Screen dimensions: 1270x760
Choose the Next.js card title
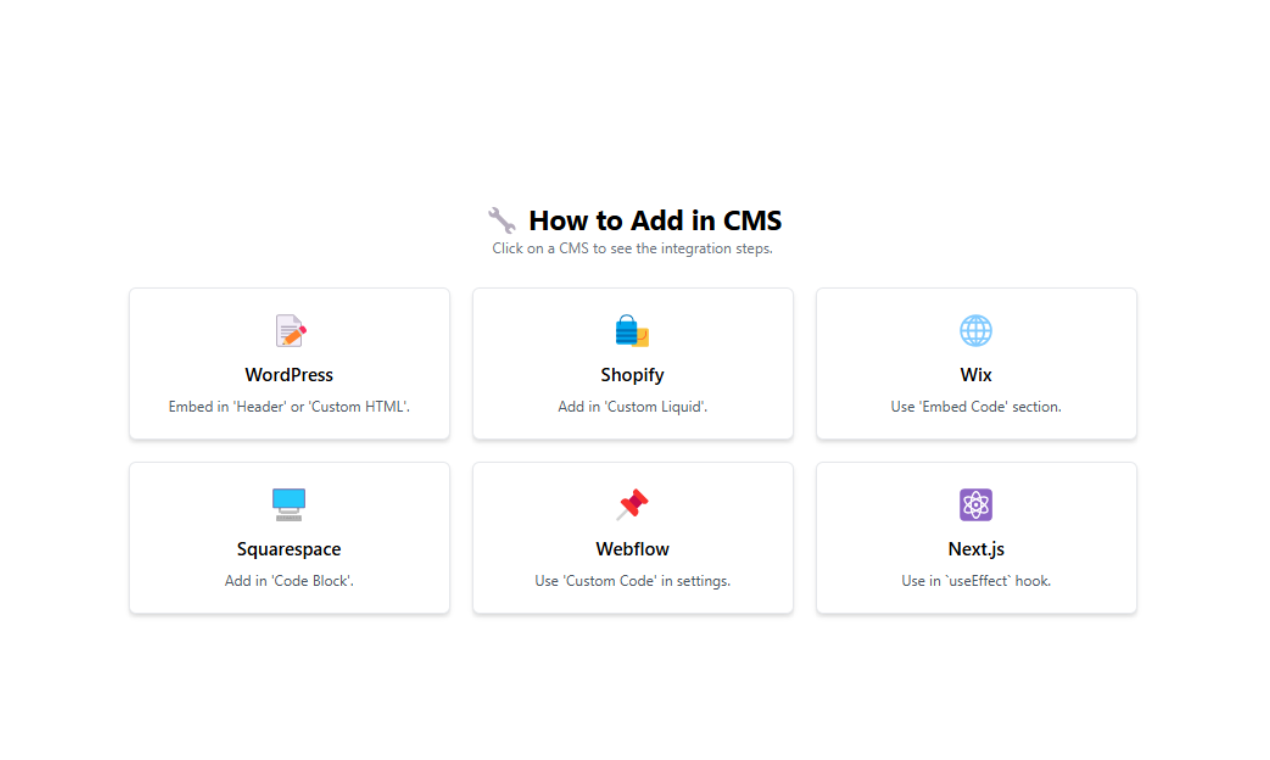tap(976, 549)
